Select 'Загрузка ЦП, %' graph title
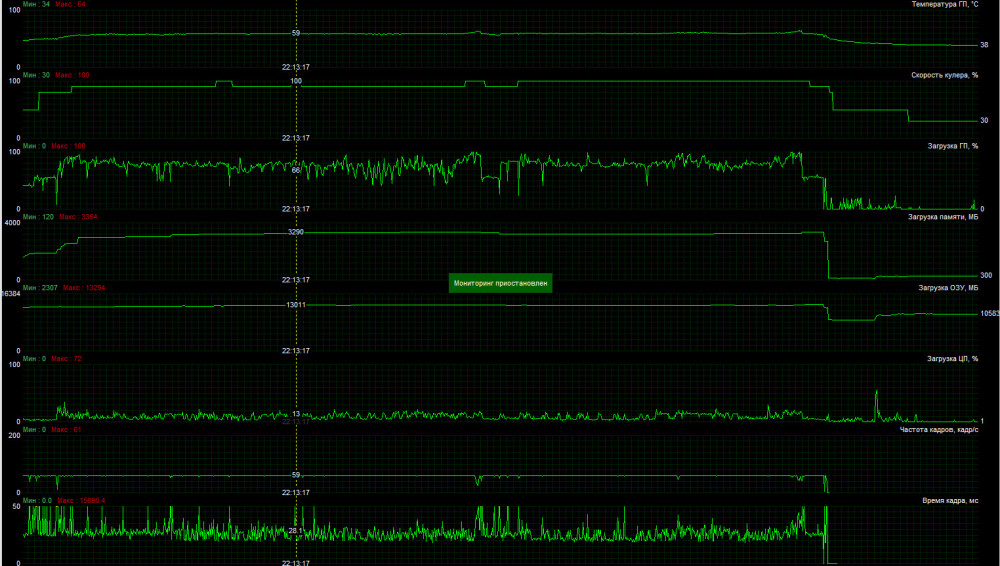The width and height of the screenshot is (1000, 566). 952,359
